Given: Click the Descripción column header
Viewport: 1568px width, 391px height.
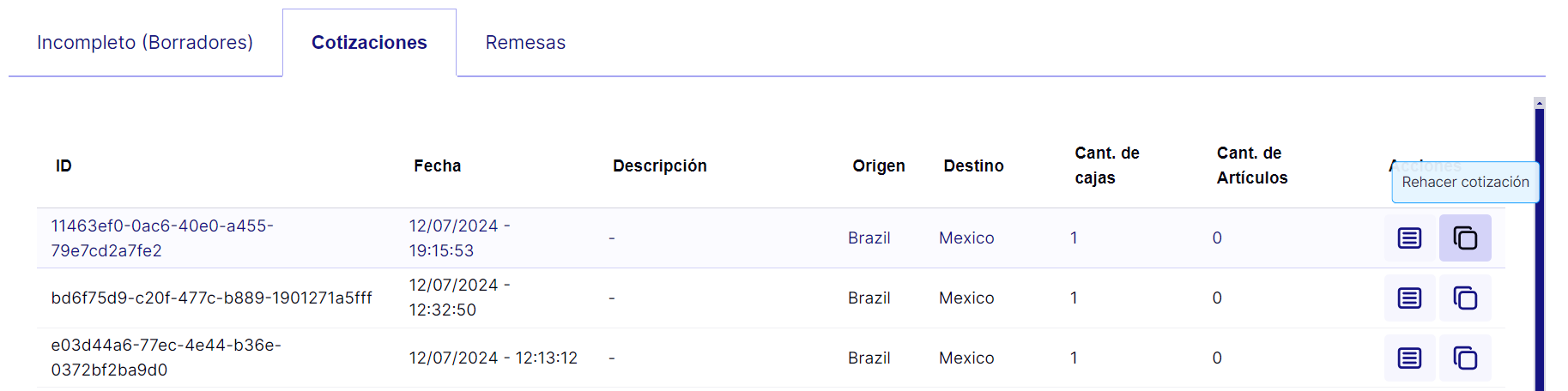Looking at the screenshot, I should coord(660,165).
